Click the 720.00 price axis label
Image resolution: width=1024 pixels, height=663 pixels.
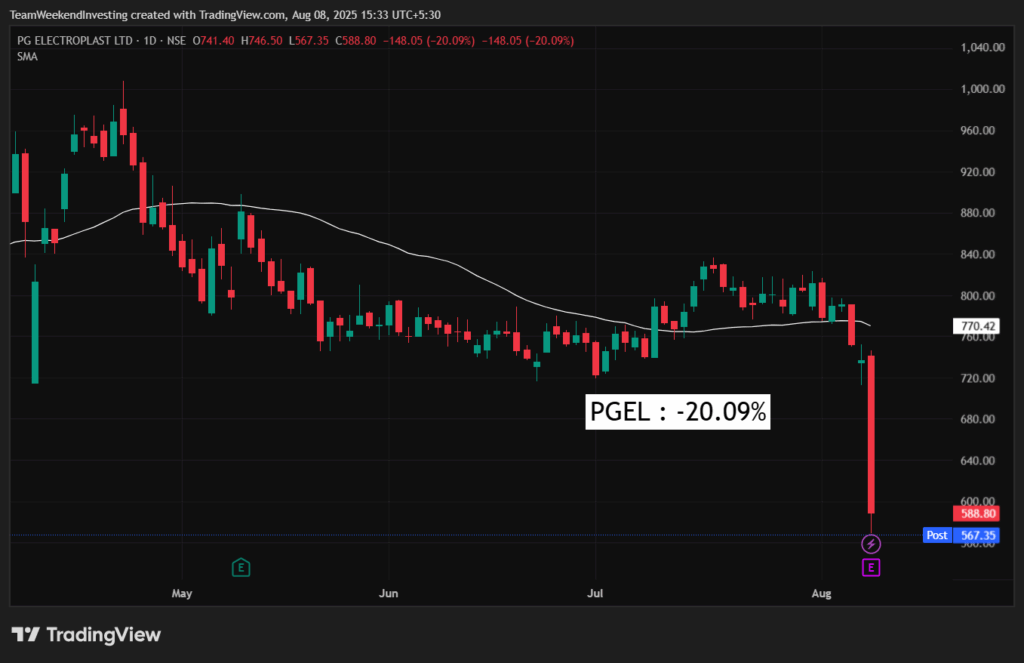click(x=978, y=378)
